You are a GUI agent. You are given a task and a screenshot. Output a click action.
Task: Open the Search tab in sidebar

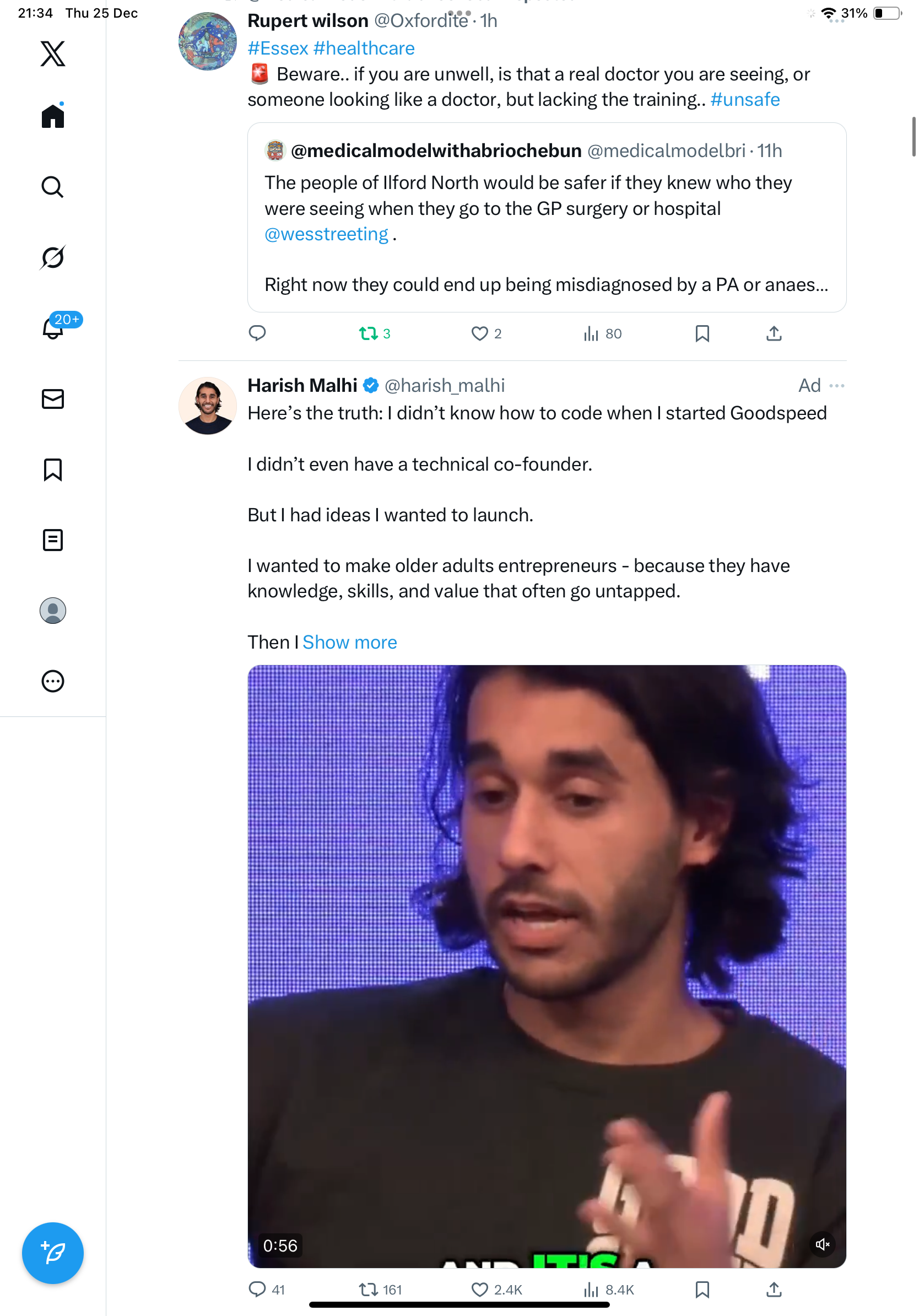click(53, 187)
